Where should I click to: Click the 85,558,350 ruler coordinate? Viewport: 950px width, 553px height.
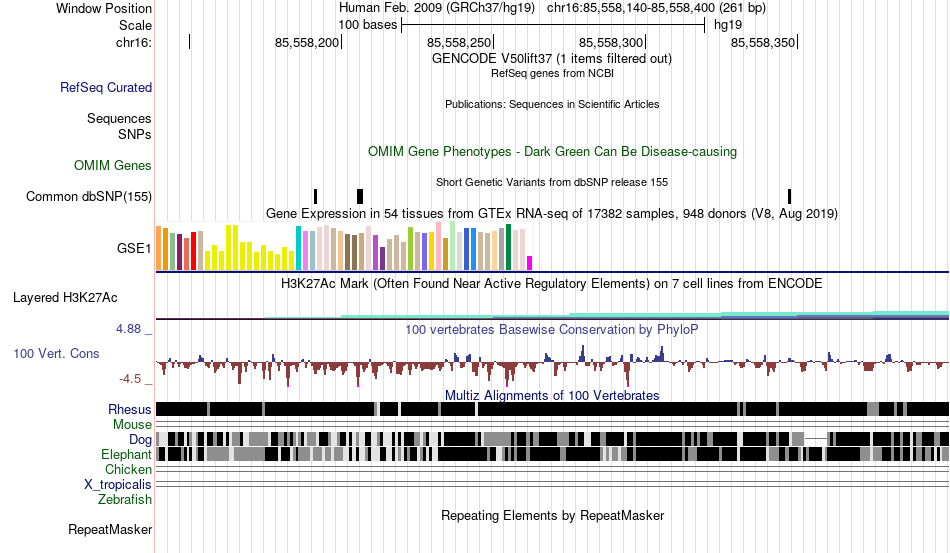pyautogui.click(x=763, y=42)
